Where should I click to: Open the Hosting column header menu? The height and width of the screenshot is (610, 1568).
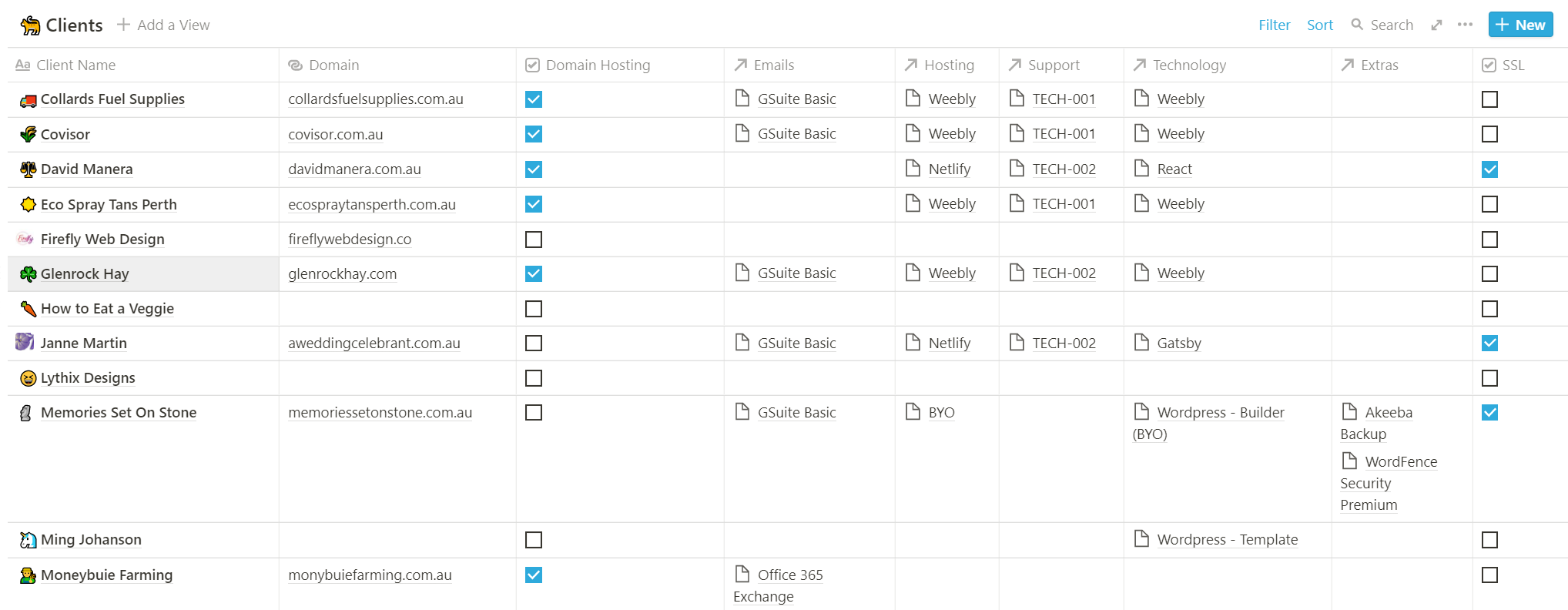tap(947, 65)
